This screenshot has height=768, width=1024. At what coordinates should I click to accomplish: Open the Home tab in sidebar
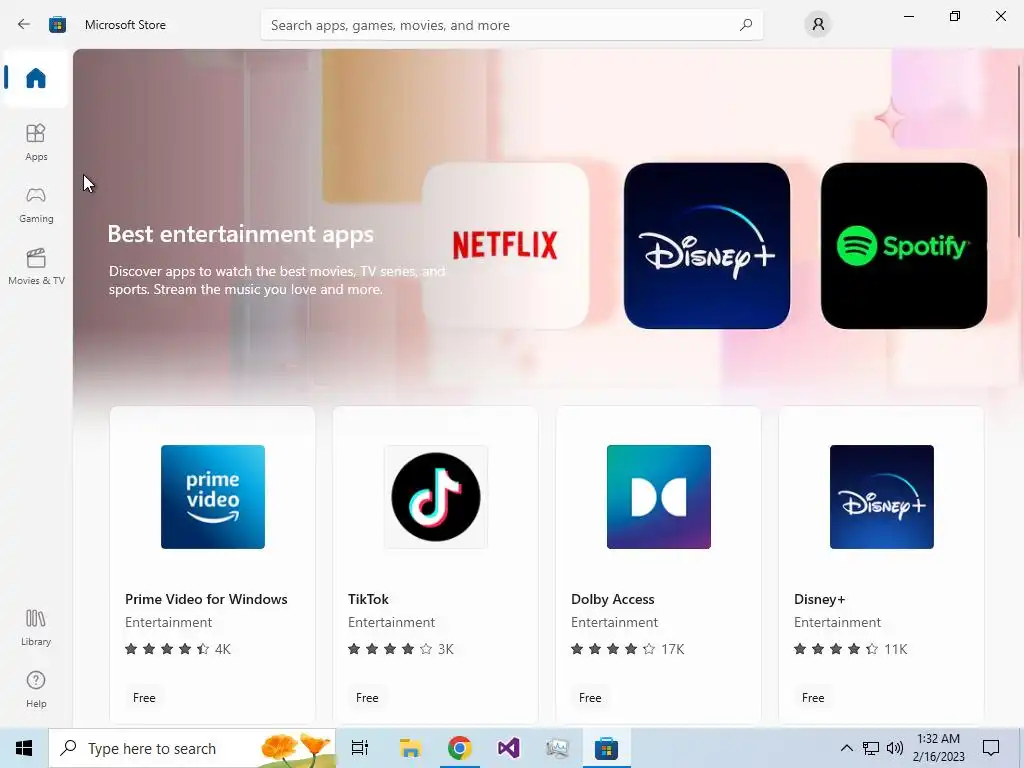tap(36, 78)
